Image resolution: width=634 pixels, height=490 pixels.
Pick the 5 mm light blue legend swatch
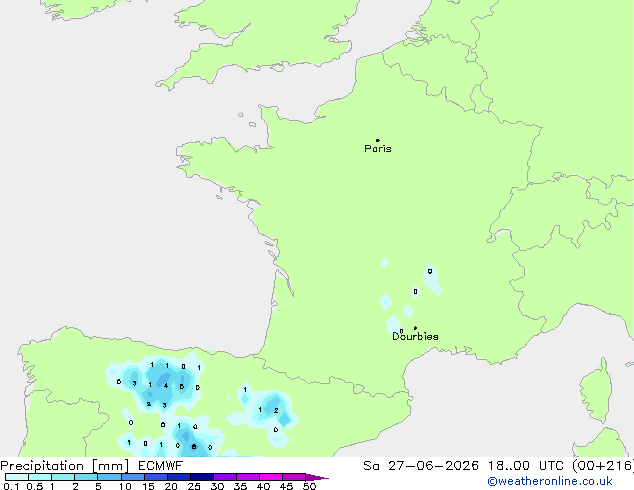pyautogui.click(x=109, y=477)
